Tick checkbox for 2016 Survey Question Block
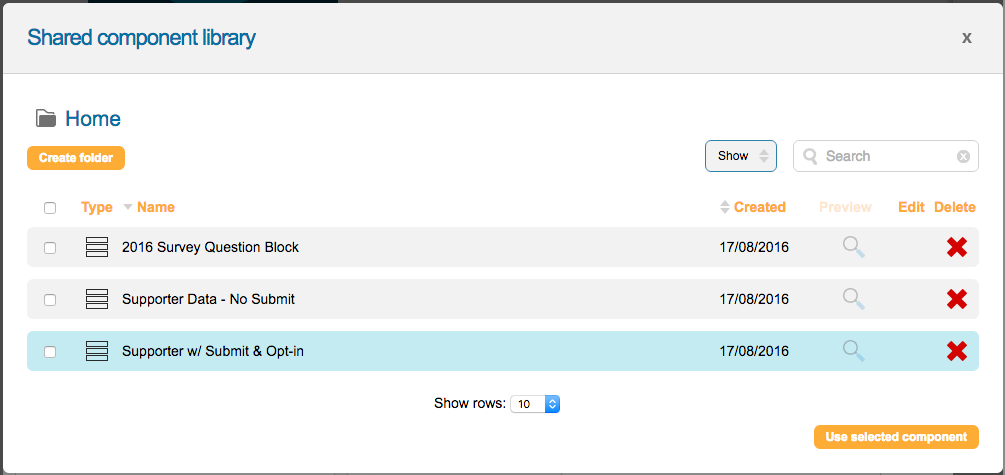Image resolution: width=1005 pixels, height=475 pixels. (x=50, y=248)
